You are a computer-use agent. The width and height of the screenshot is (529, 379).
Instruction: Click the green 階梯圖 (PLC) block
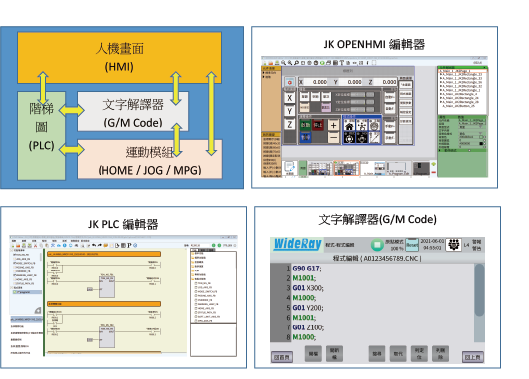click(x=41, y=136)
